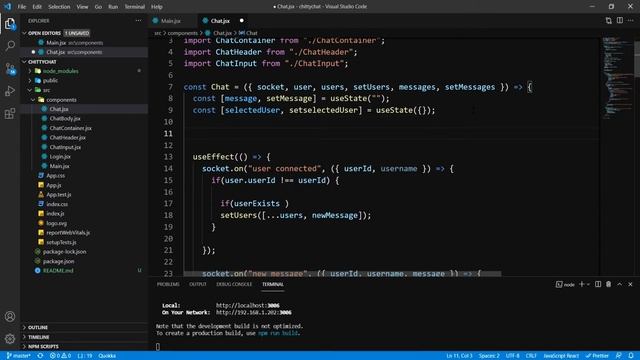Click line number 13 in gutter
Screen dimensions: 640x360
coord(168,157)
